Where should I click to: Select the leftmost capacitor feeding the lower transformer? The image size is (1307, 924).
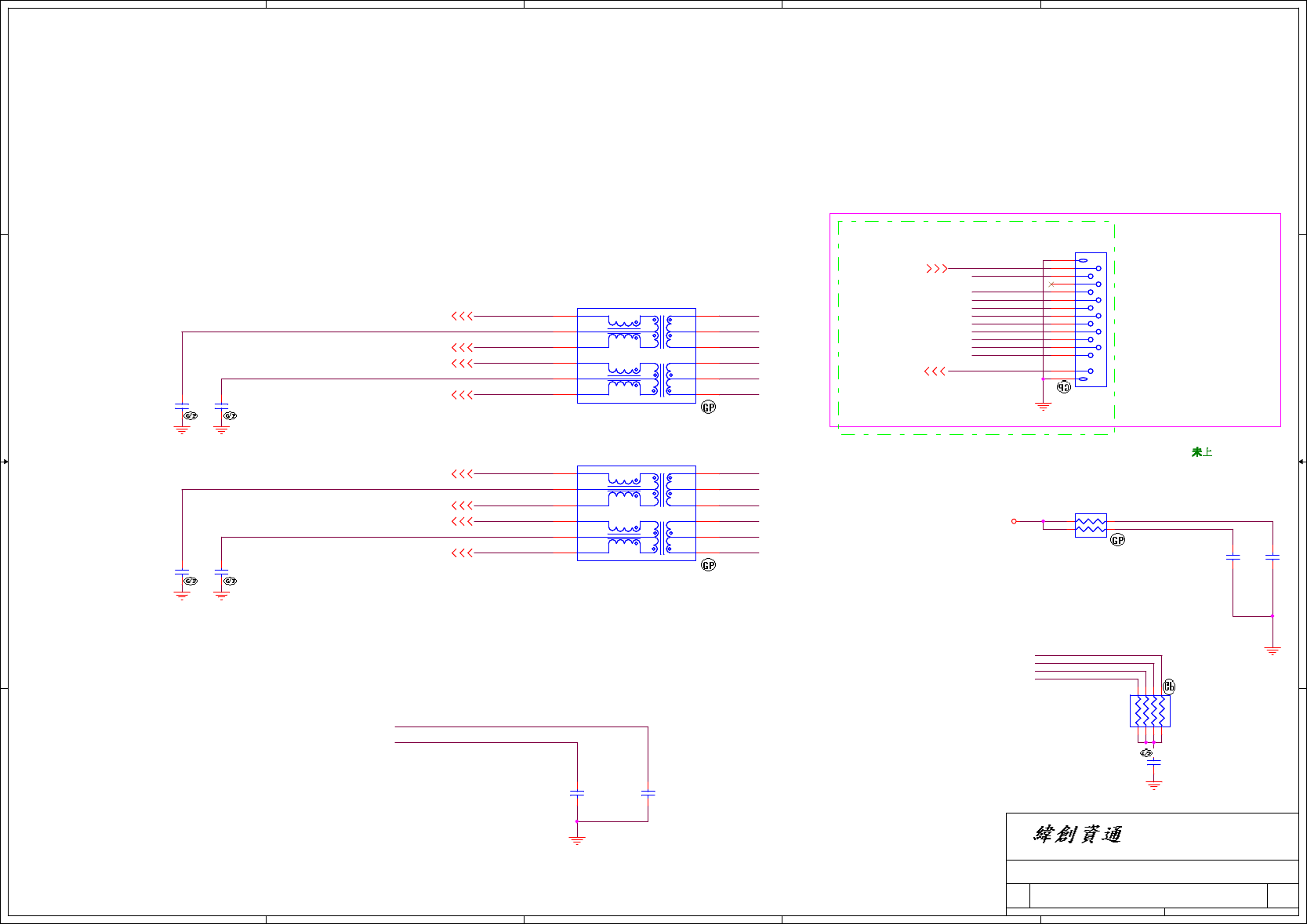(x=182, y=572)
